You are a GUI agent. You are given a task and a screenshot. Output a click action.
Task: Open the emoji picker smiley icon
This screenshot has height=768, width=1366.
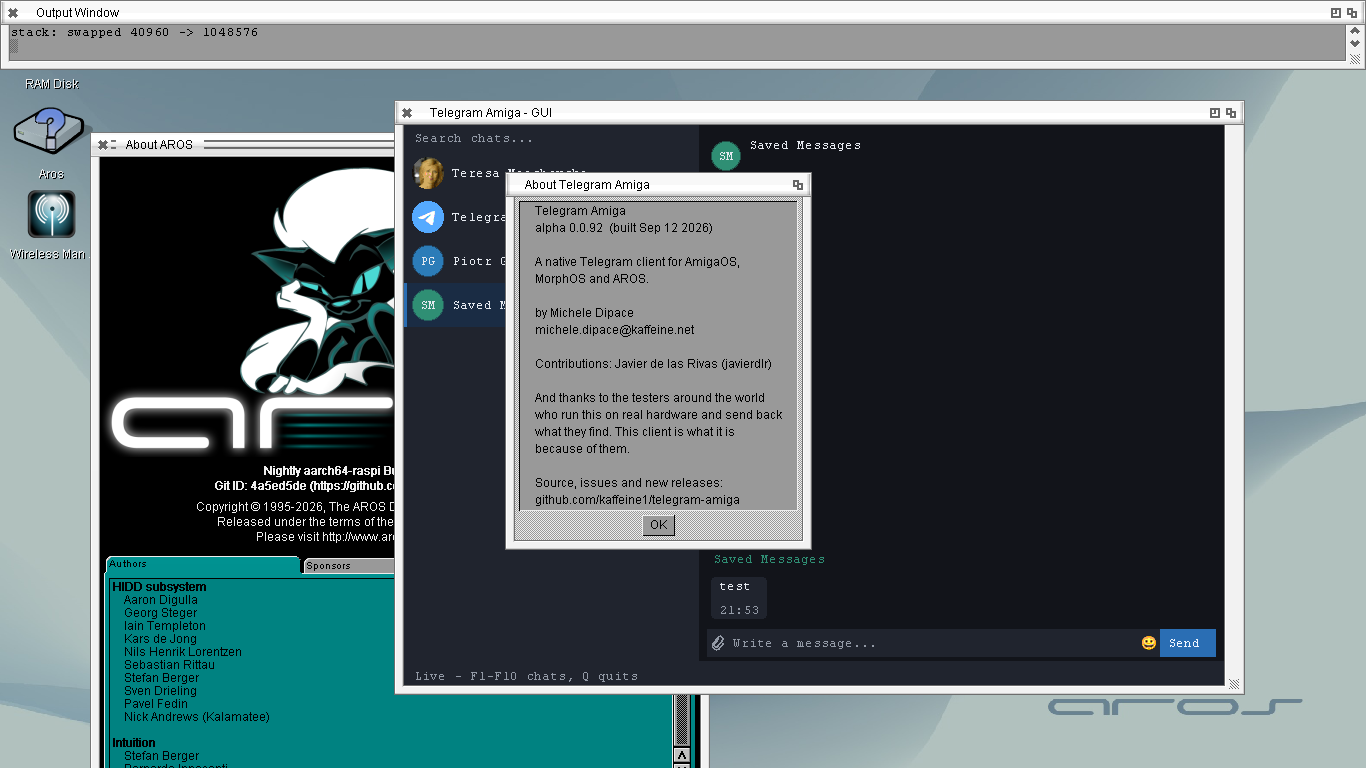click(1149, 643)
